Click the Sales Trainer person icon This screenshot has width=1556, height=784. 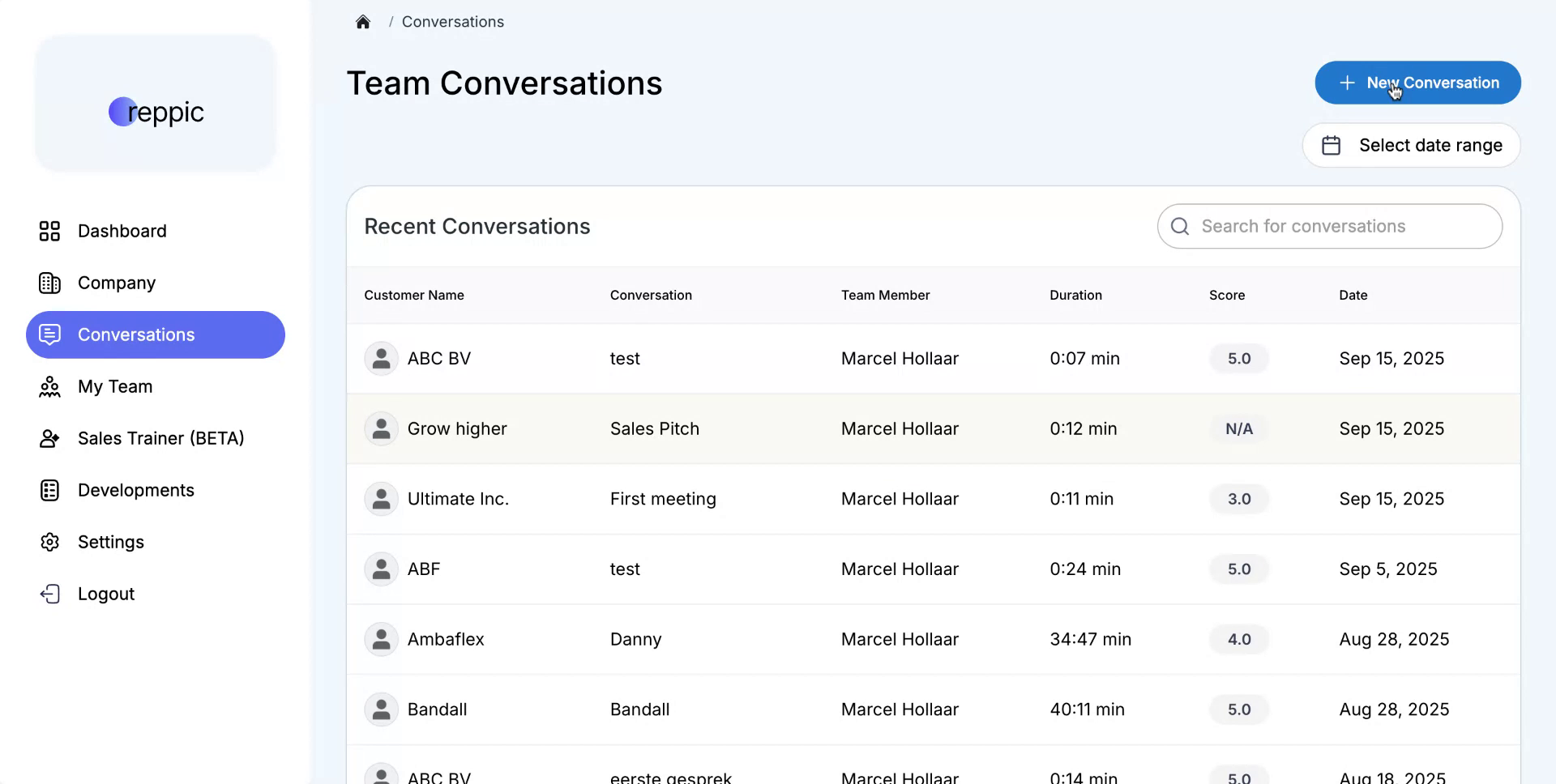(49, 438)
